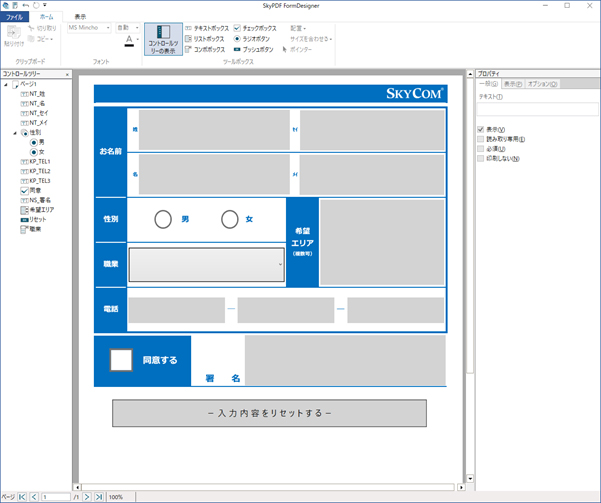Click the テキスト input field in properties
601x503 pixels.
click(x=537, y=109)
